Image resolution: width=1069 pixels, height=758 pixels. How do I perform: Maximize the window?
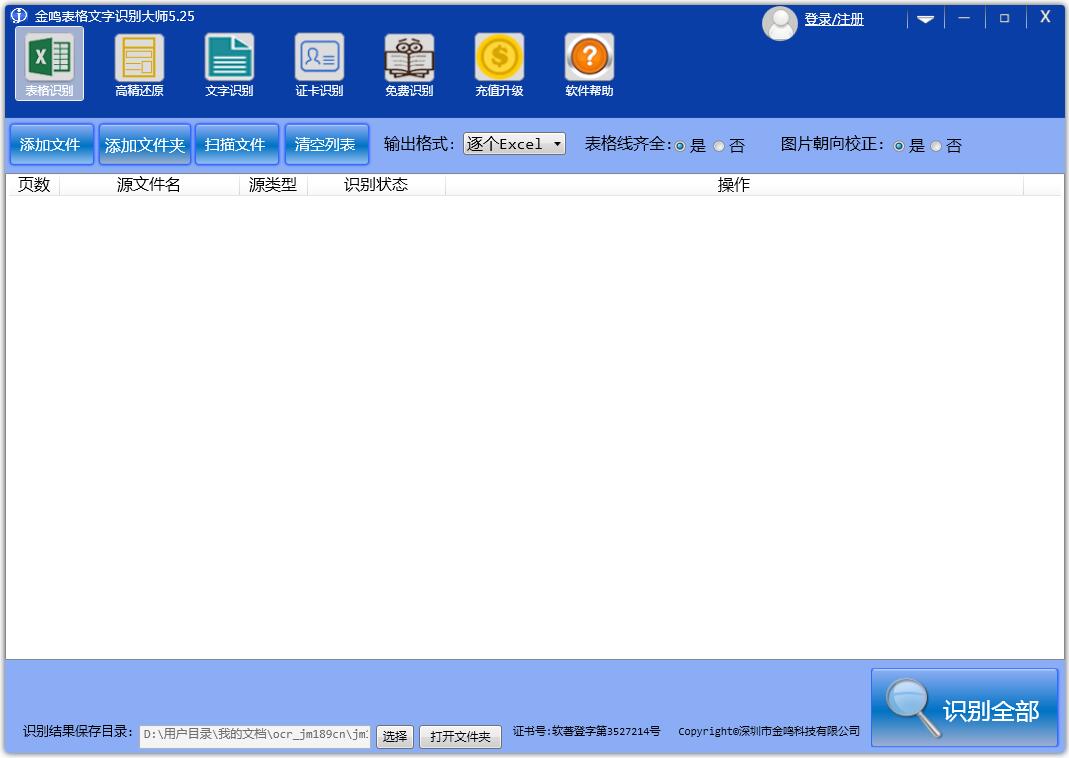coord(1004,18)
